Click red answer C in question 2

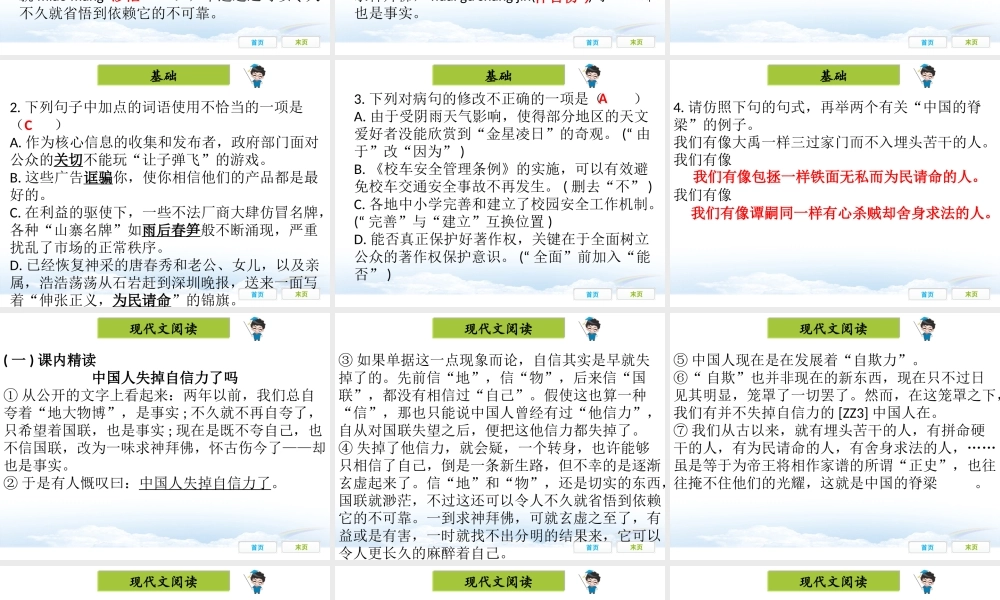(28, 125)
